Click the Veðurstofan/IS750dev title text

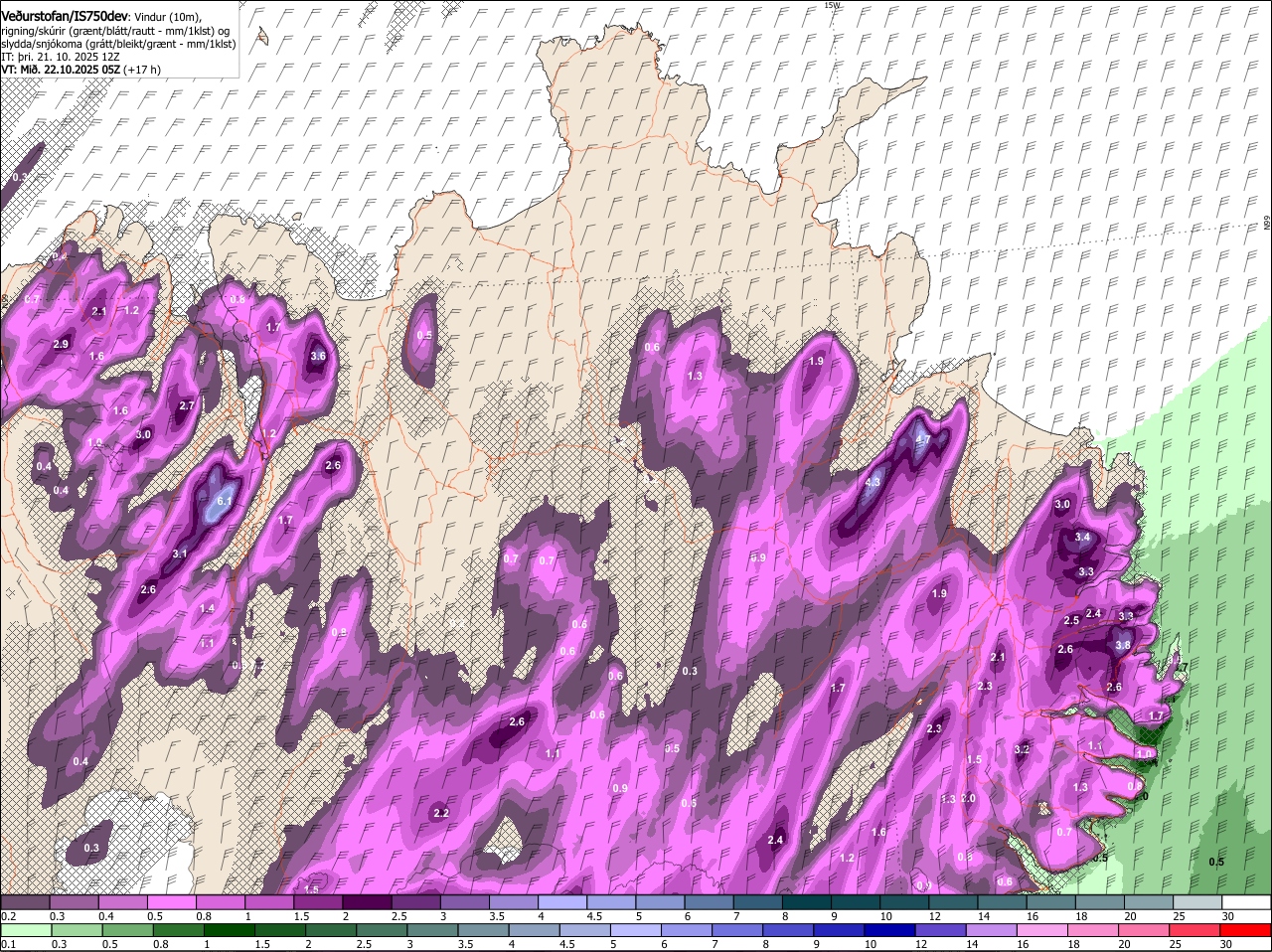tap(65, 16)
